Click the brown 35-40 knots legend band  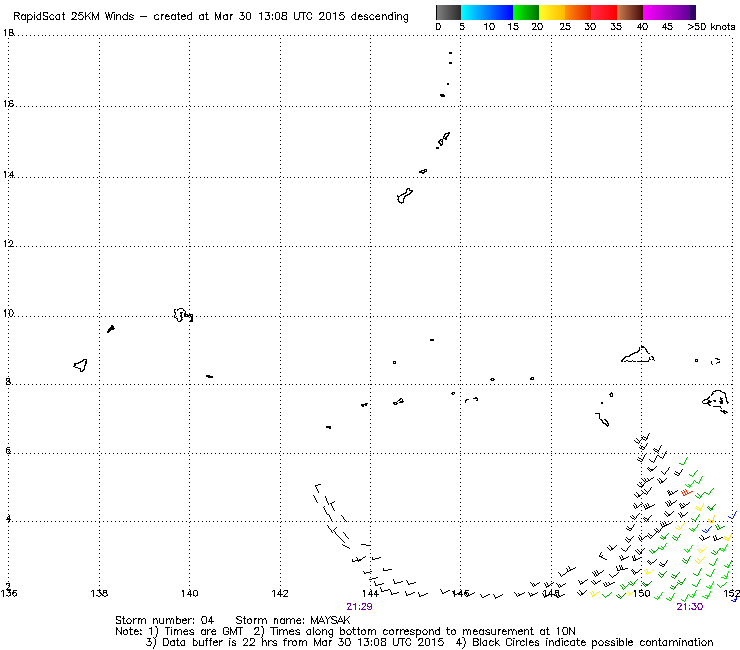(x=630, y=12)
